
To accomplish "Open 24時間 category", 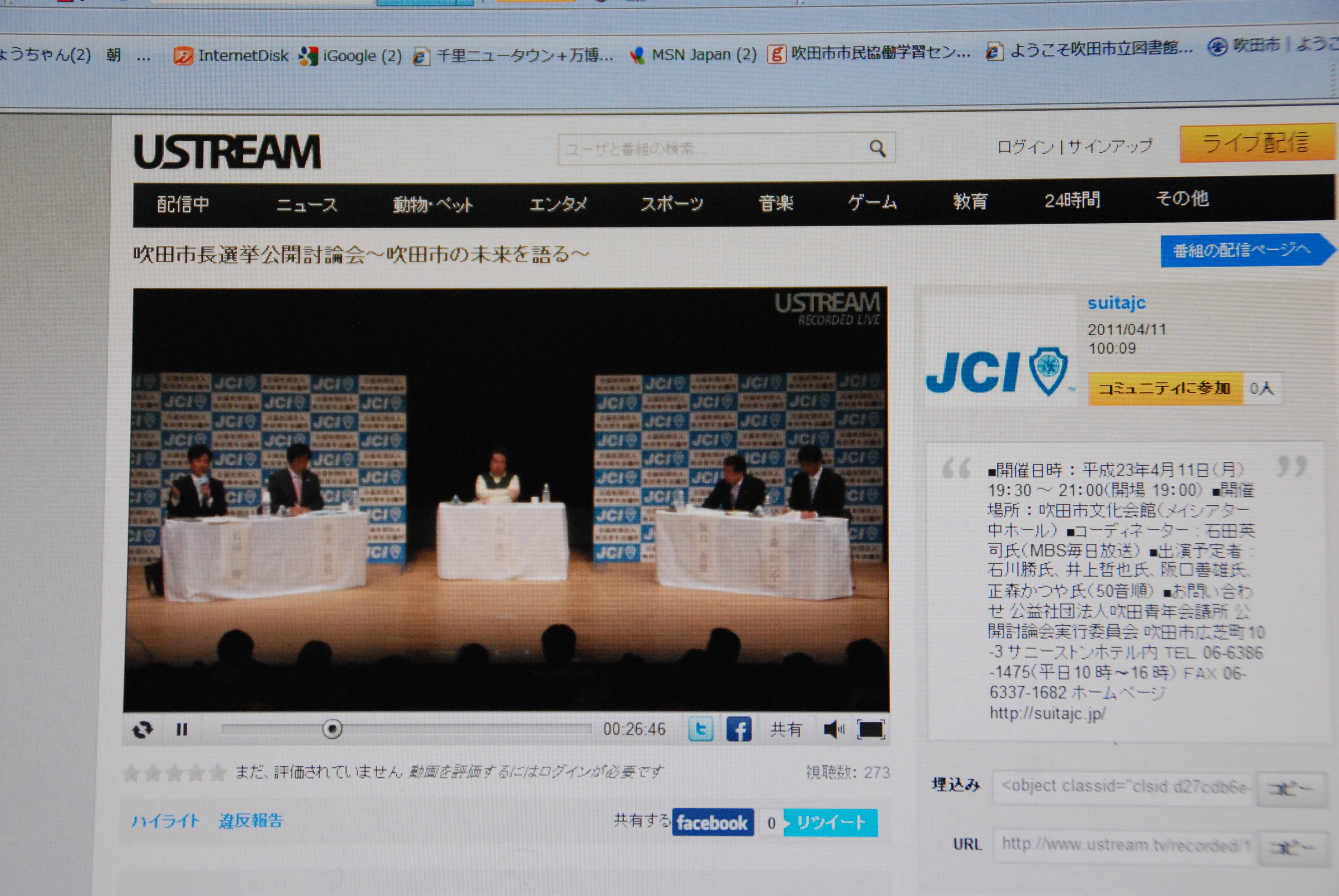I will click(1072, 200).
